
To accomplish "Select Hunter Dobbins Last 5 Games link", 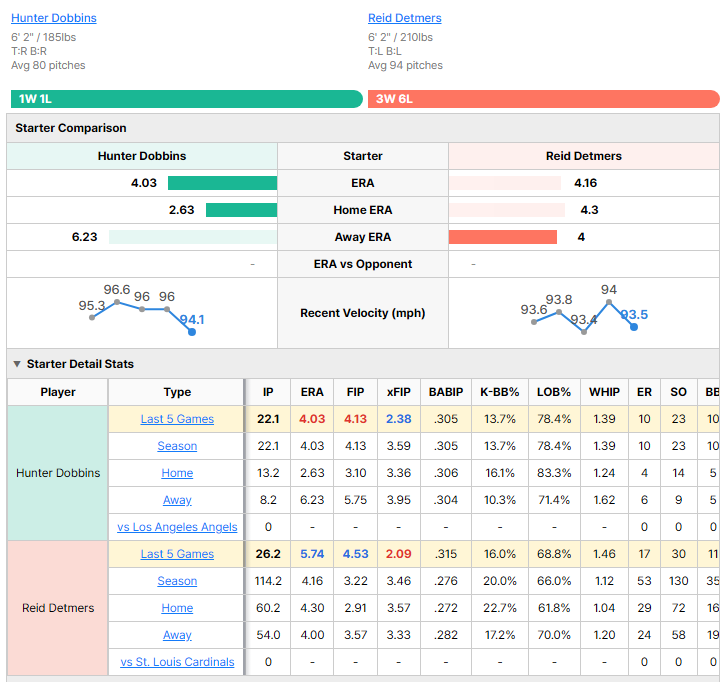I will (177, 419).
